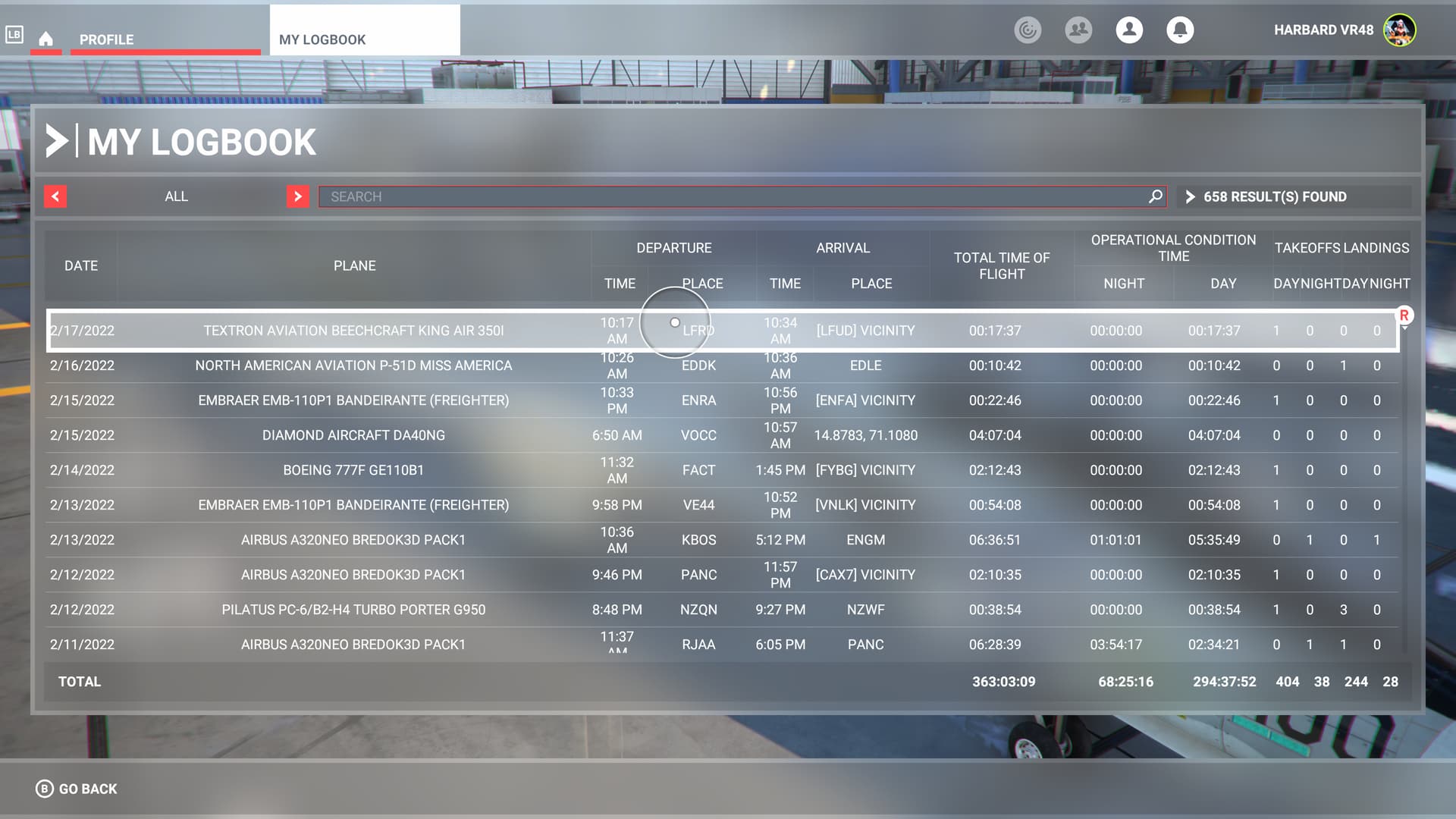The image size is (1456, 819).
Task: Select next filter with right red arrow
Action: pos(298,196)
